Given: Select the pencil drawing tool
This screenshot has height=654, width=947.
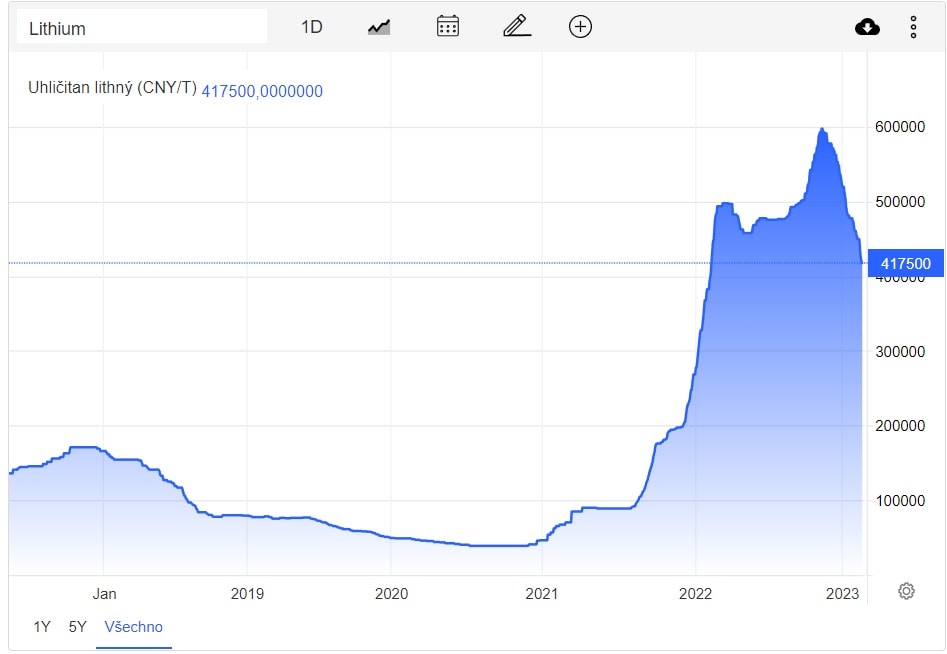Looking at the screenshot, I should click(x=516, y=27).
